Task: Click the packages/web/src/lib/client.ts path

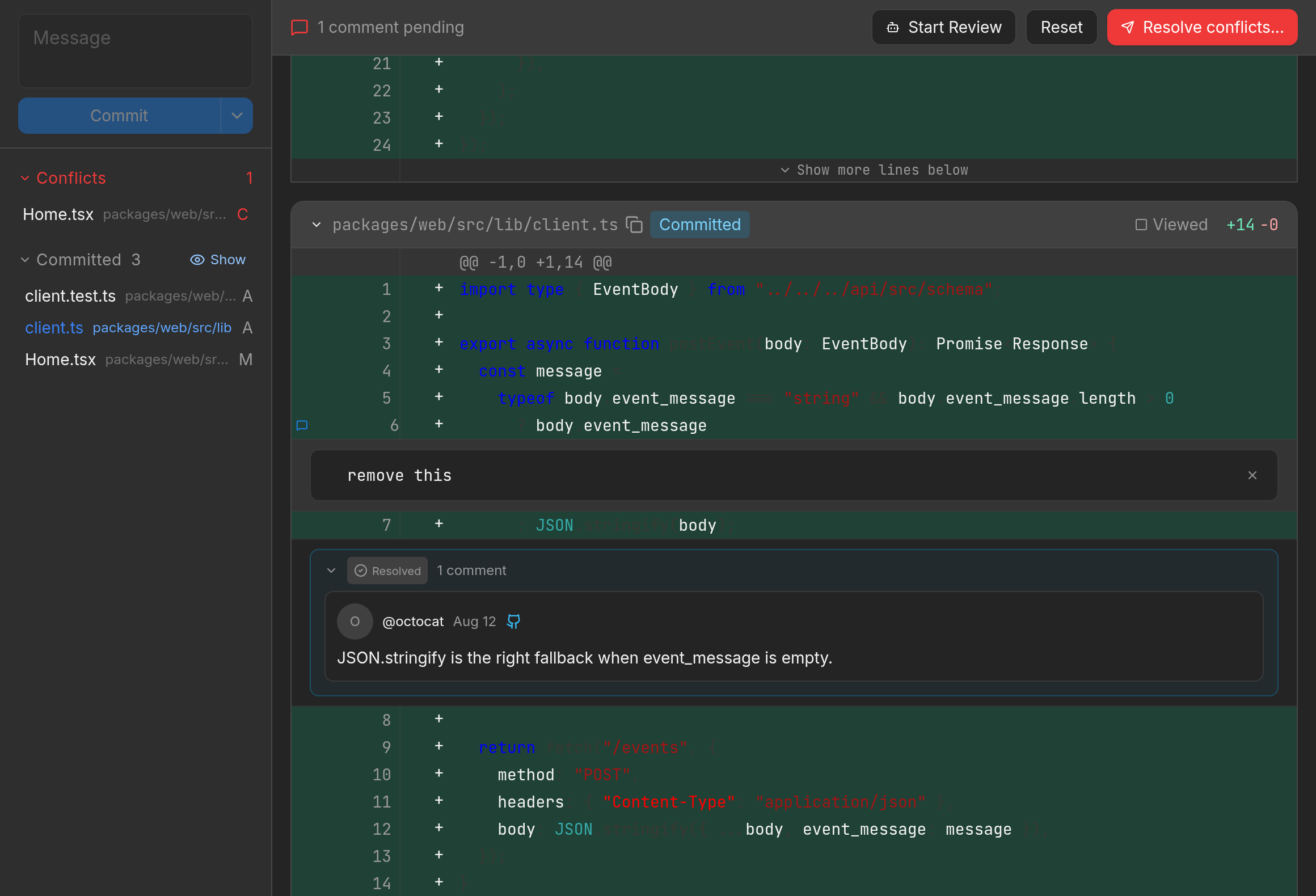Action: tap(475, 225)
